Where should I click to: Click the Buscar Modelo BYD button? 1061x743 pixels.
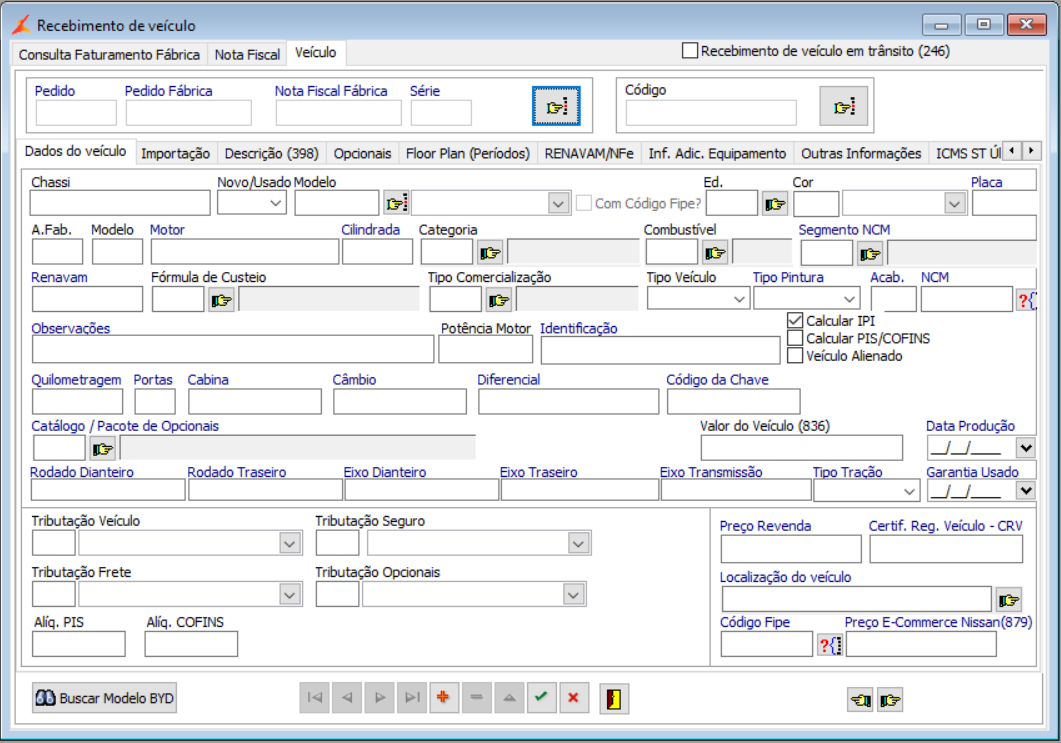tap(104, 698)
